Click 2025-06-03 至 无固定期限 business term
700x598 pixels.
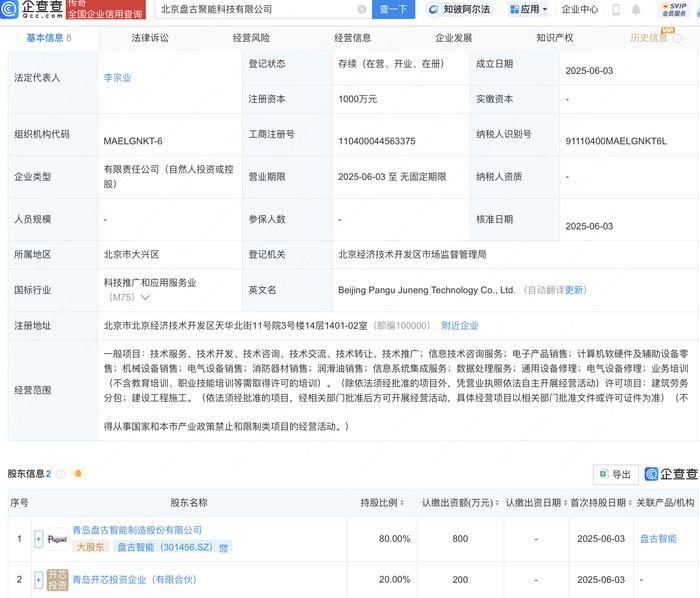click(x=392, y=177)
